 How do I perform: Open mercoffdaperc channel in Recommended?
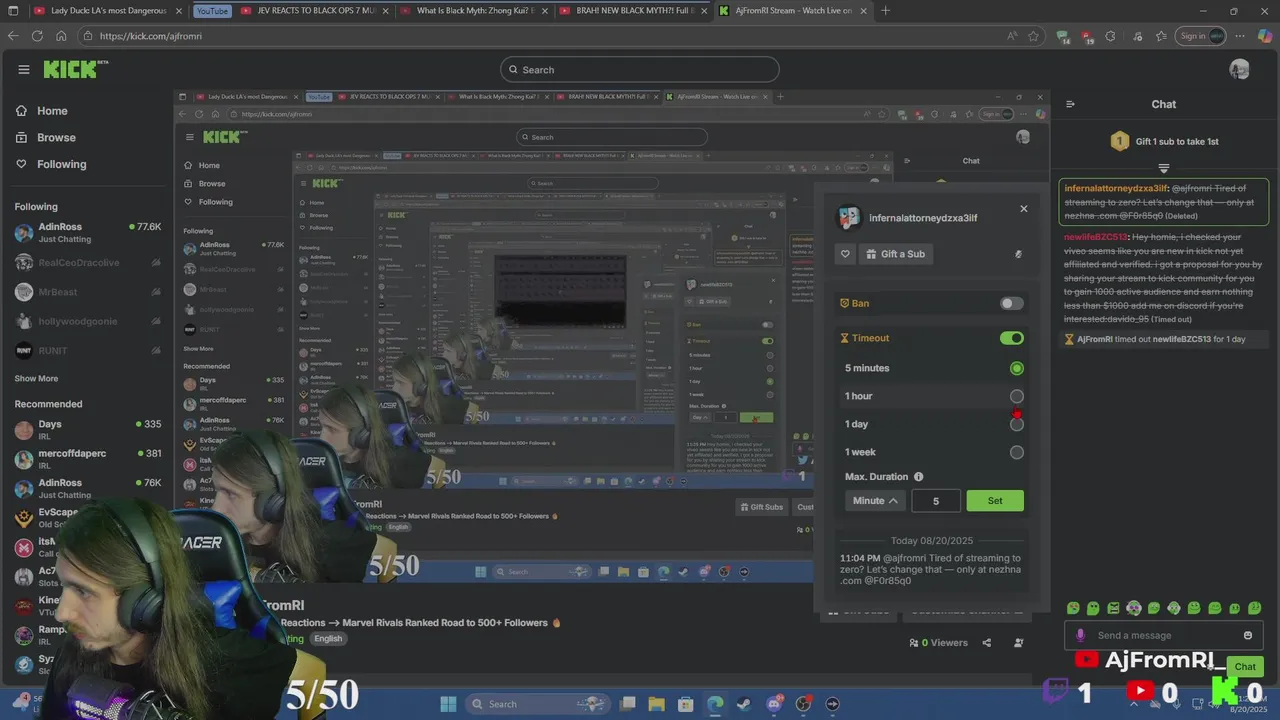pos(87,459)
